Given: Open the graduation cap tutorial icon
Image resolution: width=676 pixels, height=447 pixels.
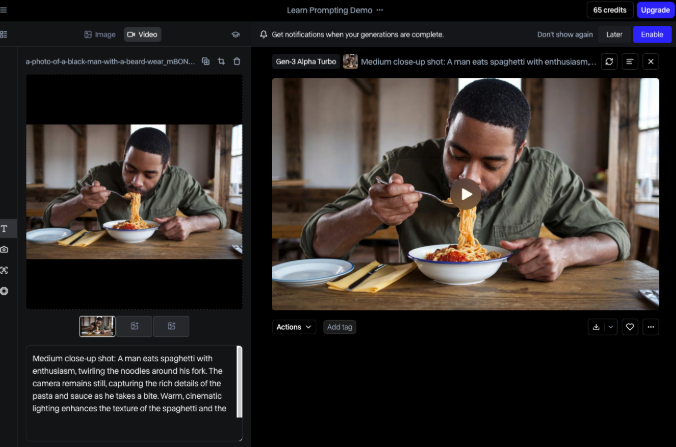Looking at the screenshot, I should click(236, 34).
